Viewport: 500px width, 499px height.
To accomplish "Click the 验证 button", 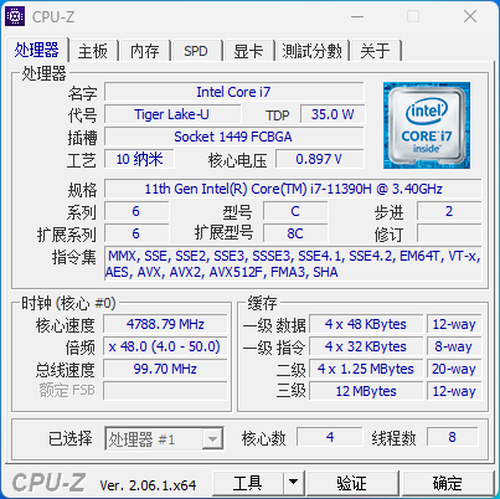I will [x=352, y=483].
